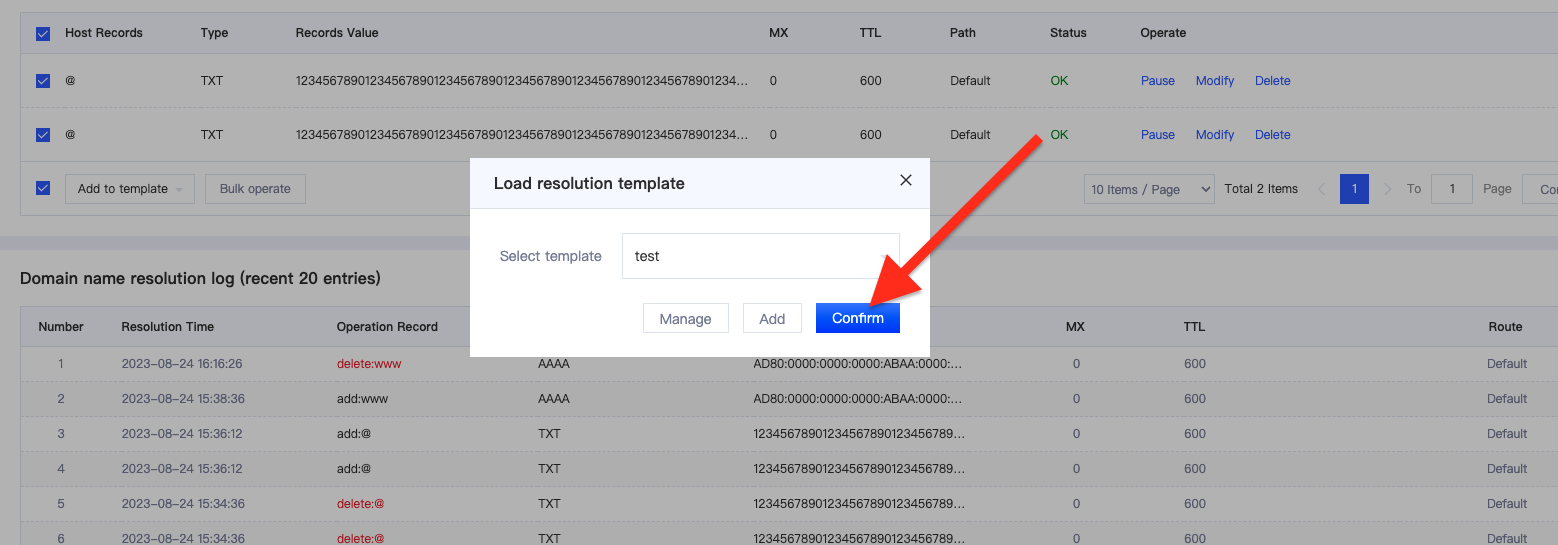Go to previous page arrow

[x=1321, y=189]
